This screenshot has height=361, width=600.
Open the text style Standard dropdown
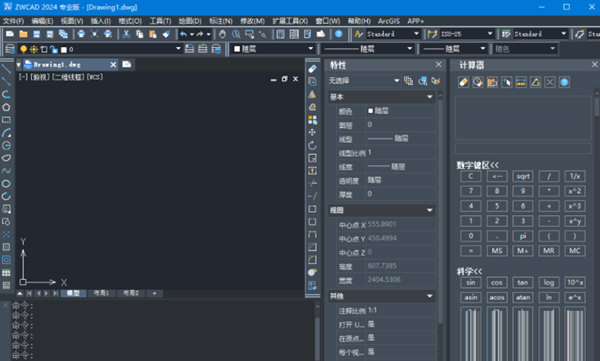click(416, 34)
